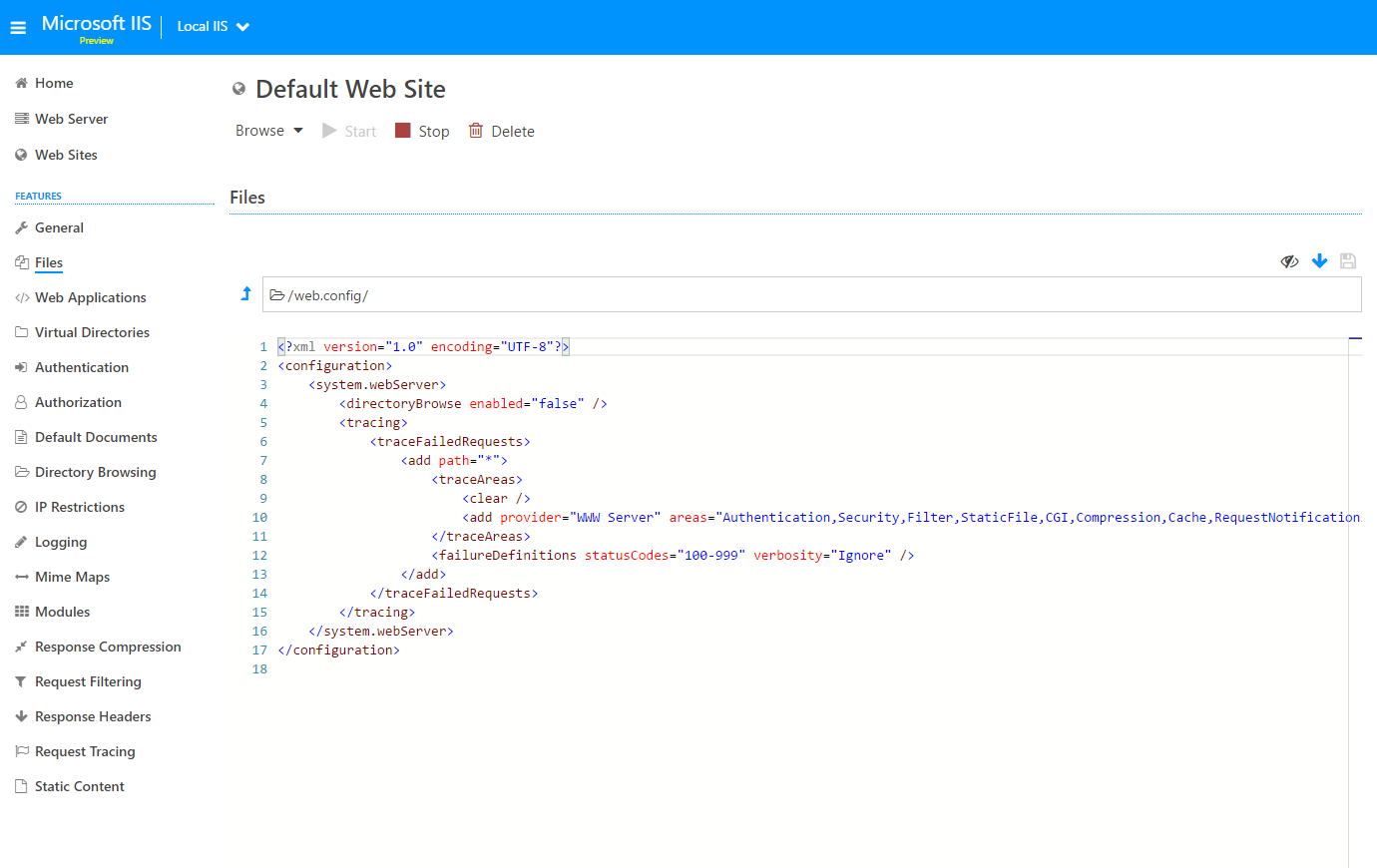Stop the Default Web Site
The image size is (1377, 868).
(x=422, y=131)
